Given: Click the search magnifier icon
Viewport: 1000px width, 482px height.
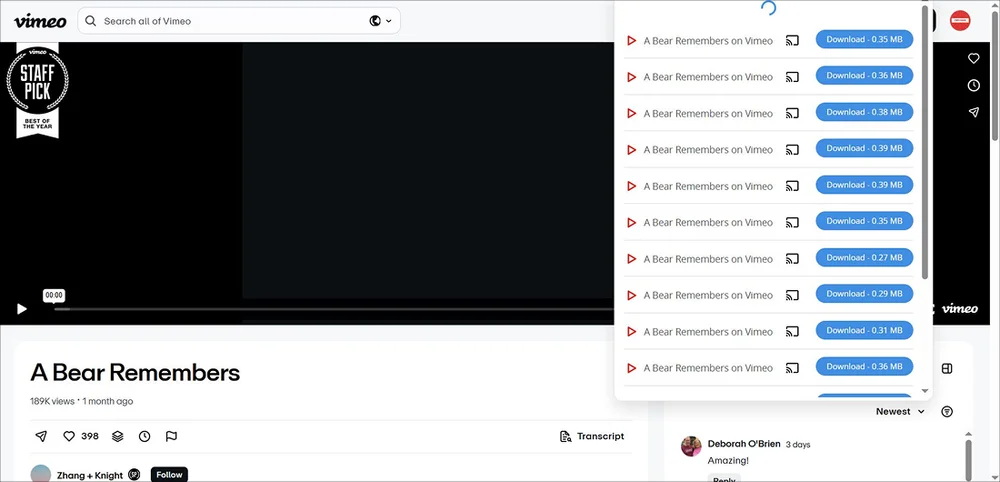Looking at the screenshot, I should point(91,21).
